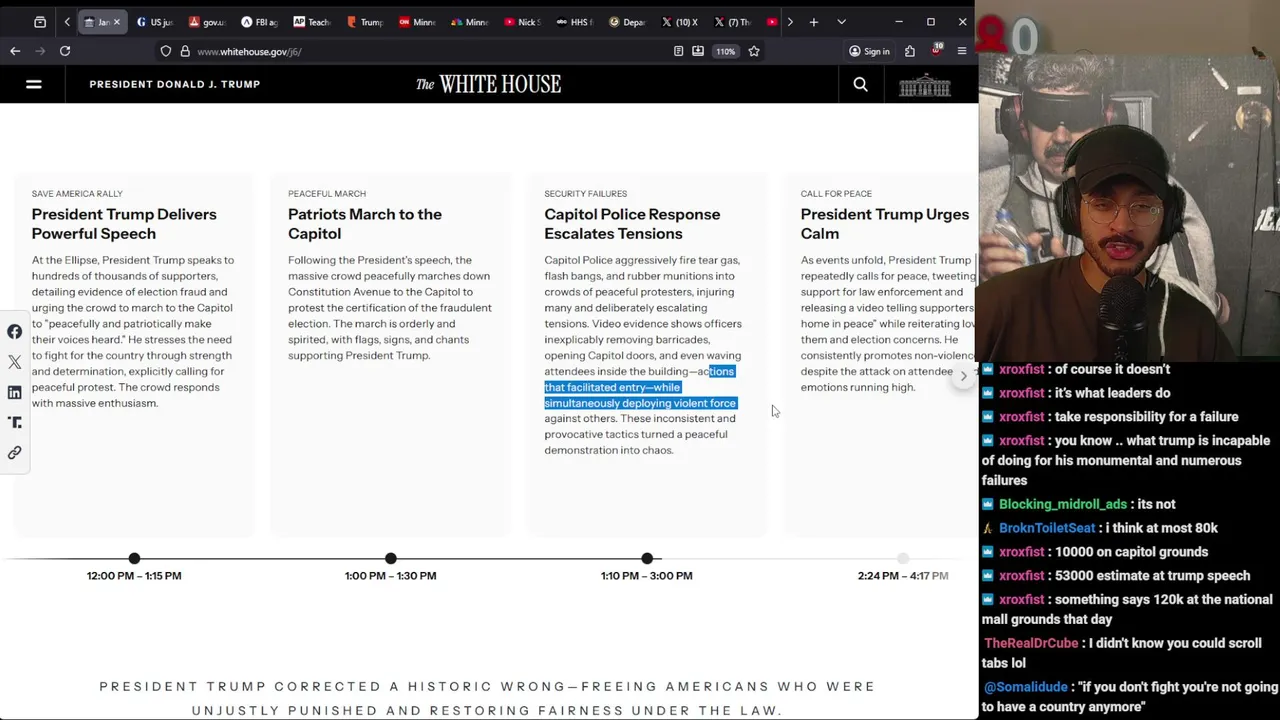Click 'The White House' logo title
Screen dimensions: 1280x720
pos(489,84)
